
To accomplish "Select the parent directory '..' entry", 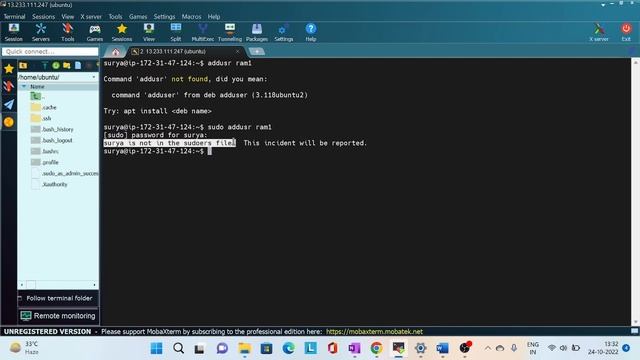I will 38,96.
